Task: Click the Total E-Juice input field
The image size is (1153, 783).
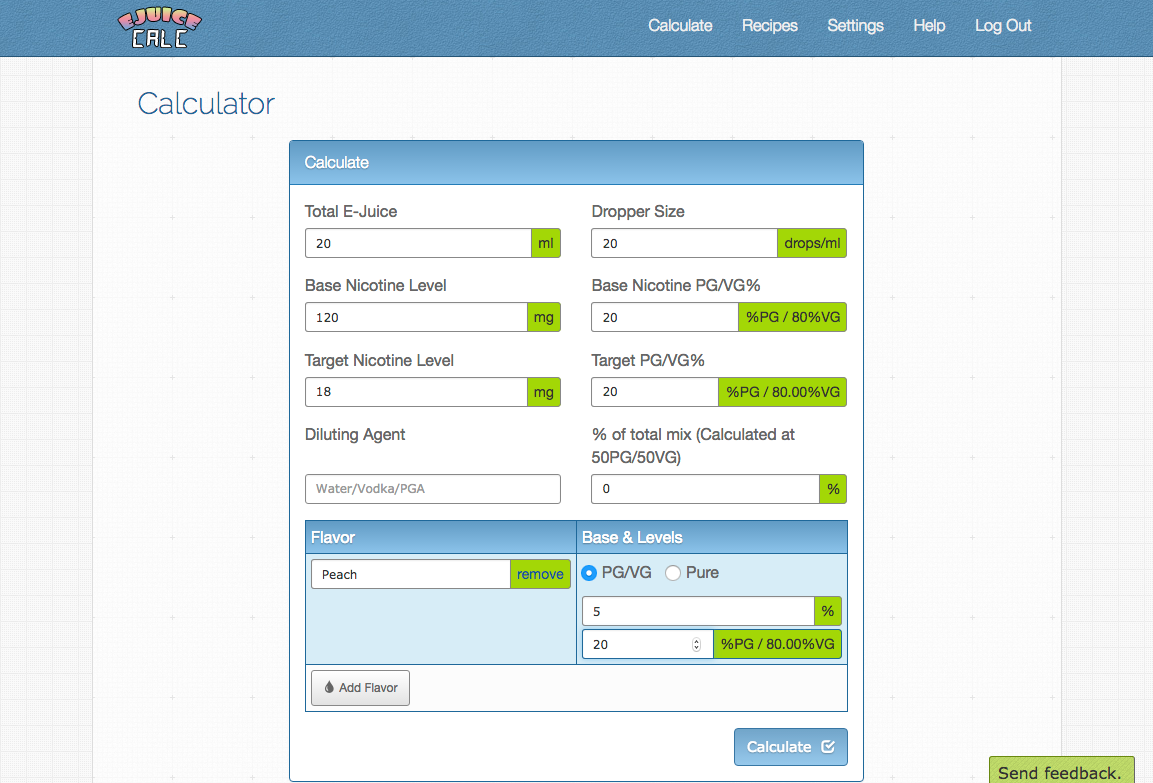Action: (x=418, y=243)
